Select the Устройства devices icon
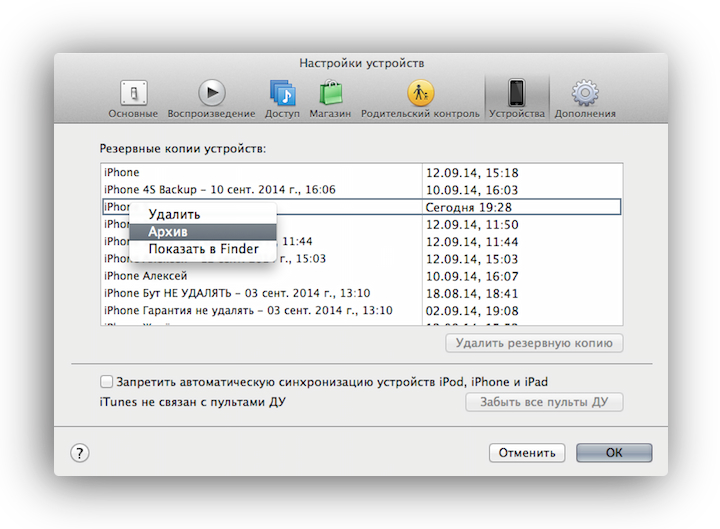 517,94
